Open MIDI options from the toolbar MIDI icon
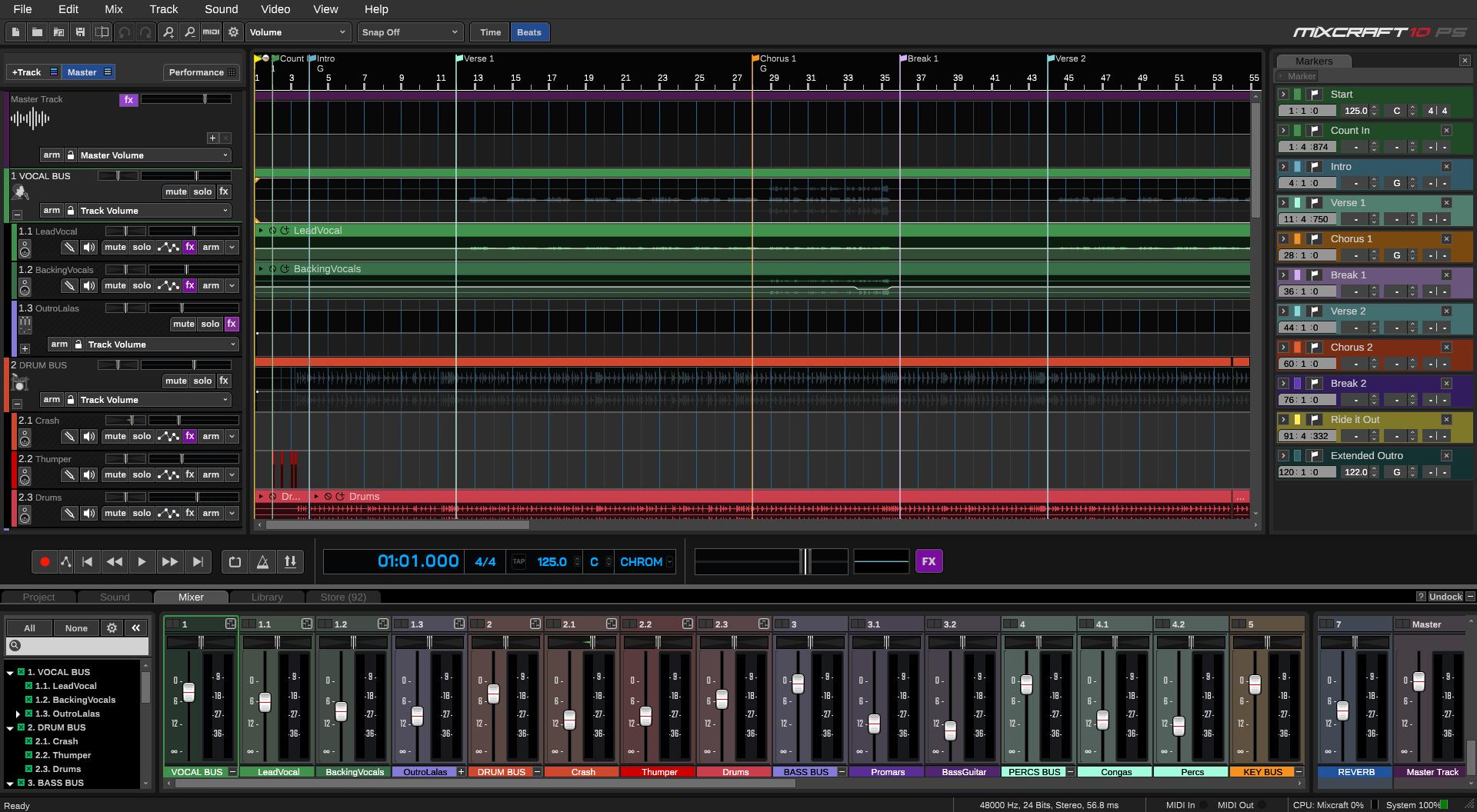The height and width of the screenshot is (812, 1477). (x=211, y=32)
